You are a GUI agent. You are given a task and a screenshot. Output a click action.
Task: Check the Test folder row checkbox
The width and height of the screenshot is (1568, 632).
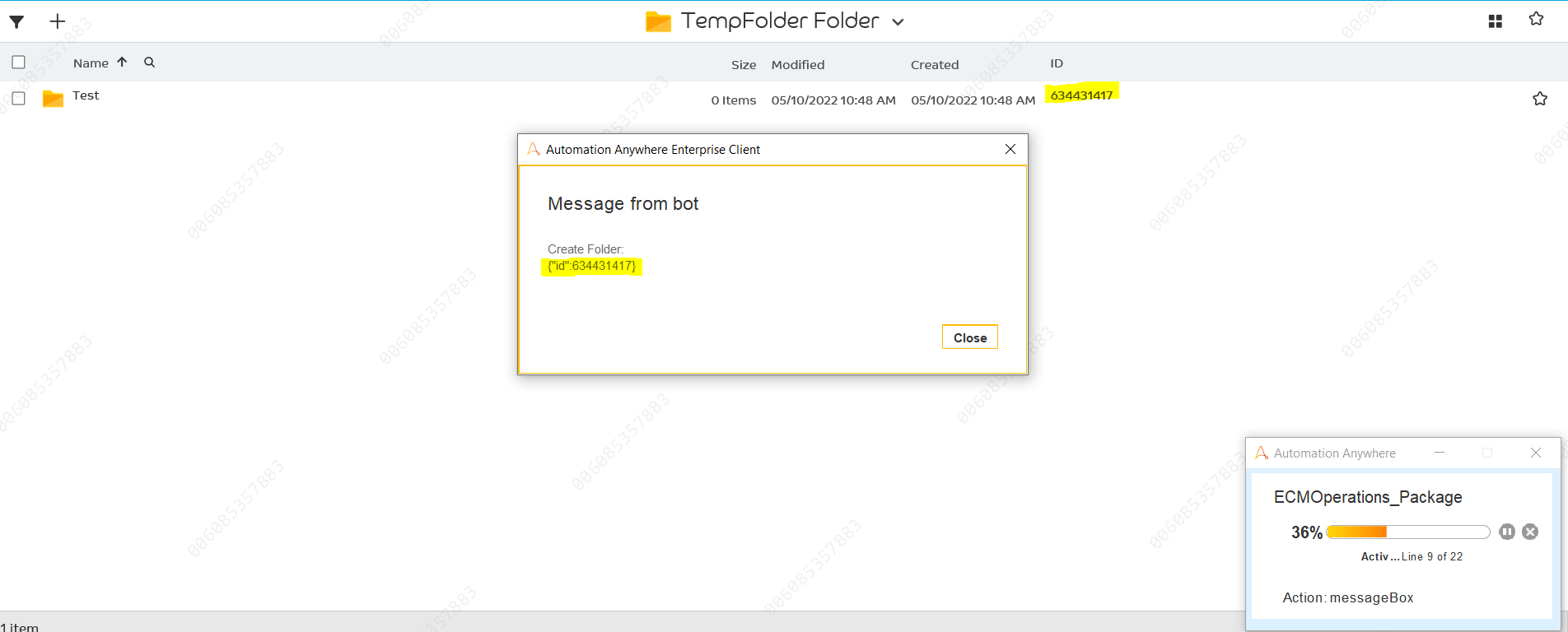click(x=19, y=99)
